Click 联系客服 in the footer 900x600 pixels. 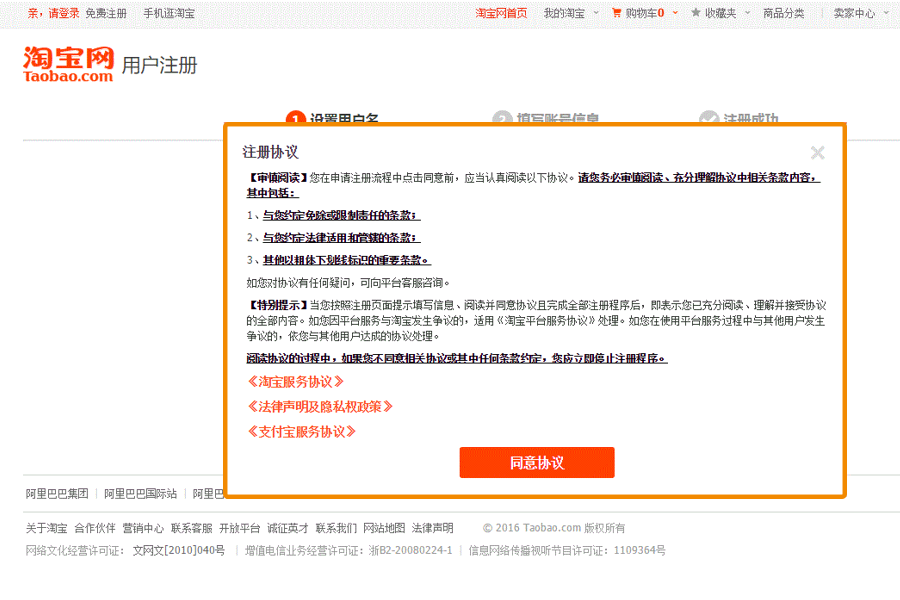tap(192, 528)
